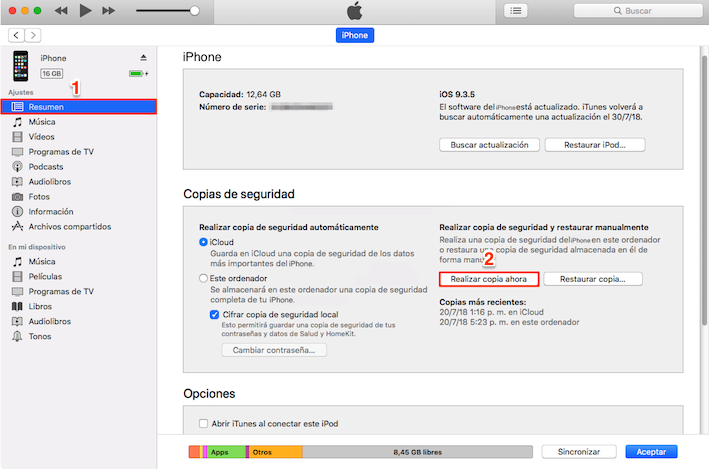709x469 pixels.
Task: Click Restaurar copia button
Action: tap(593, 279)
